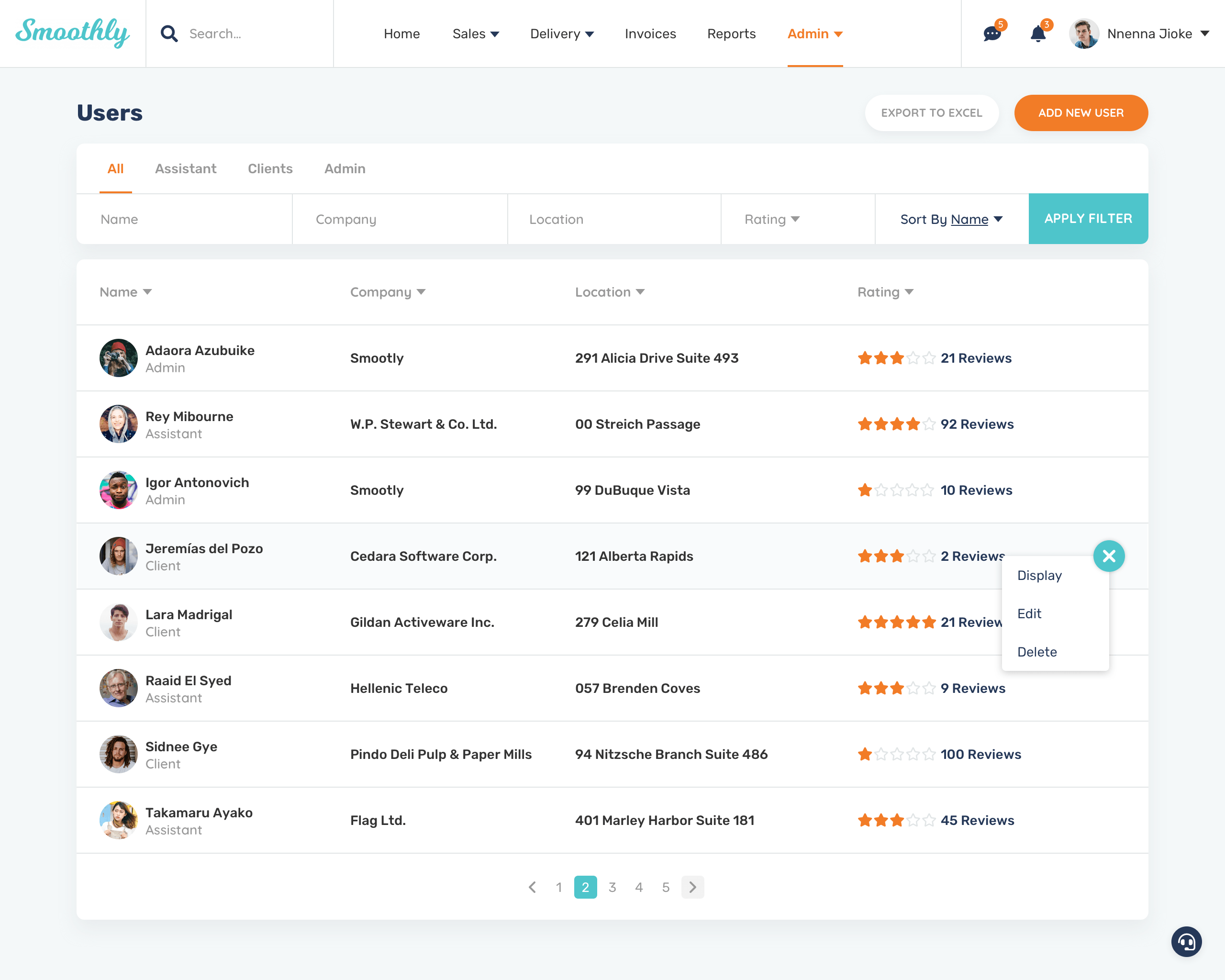Screen dimensions: 1225x980
Task: Go to page 3
Action: [612, 887]
